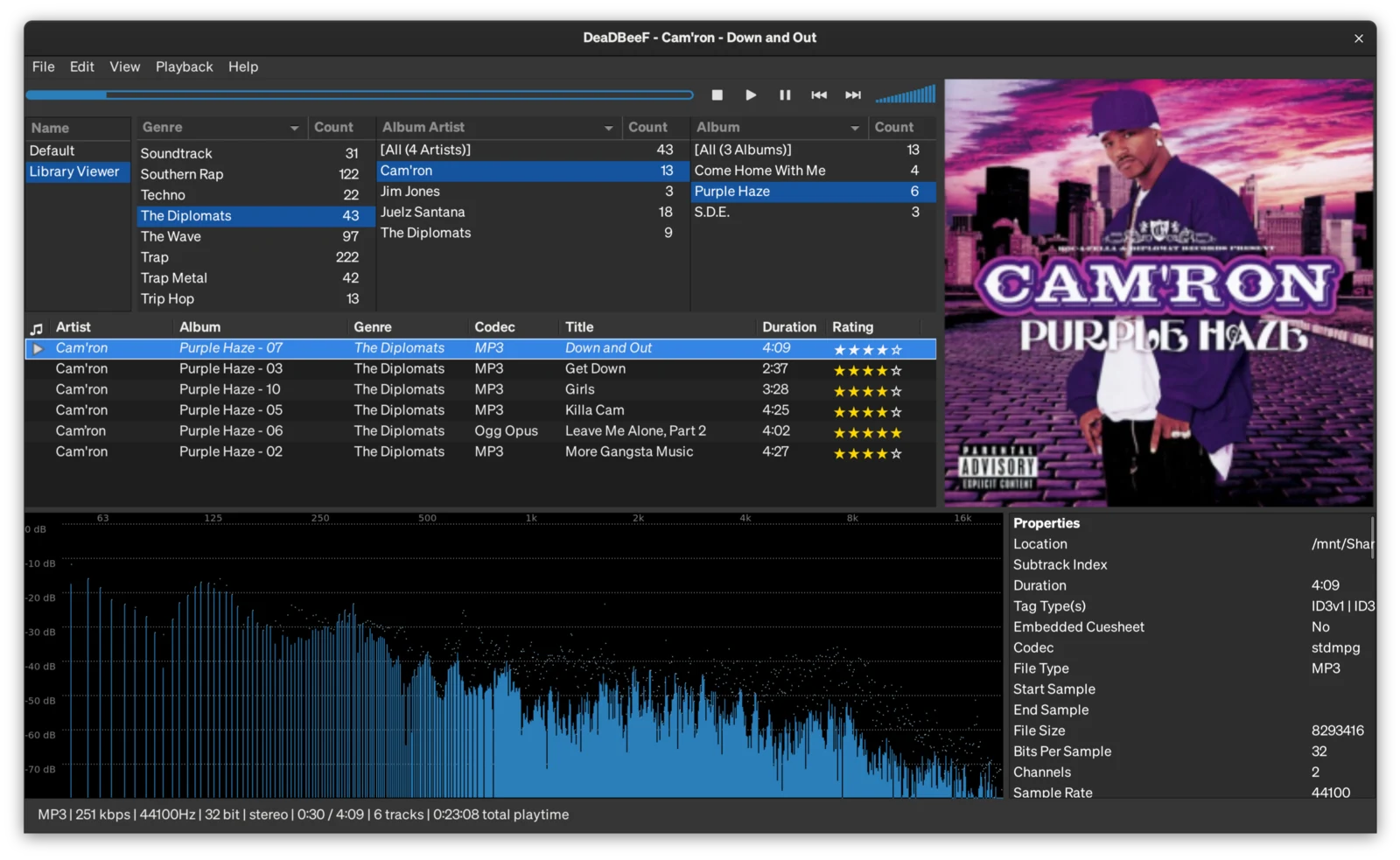Click the Stop playback button
Screen dimensions: 1400x860
(717, 94)
